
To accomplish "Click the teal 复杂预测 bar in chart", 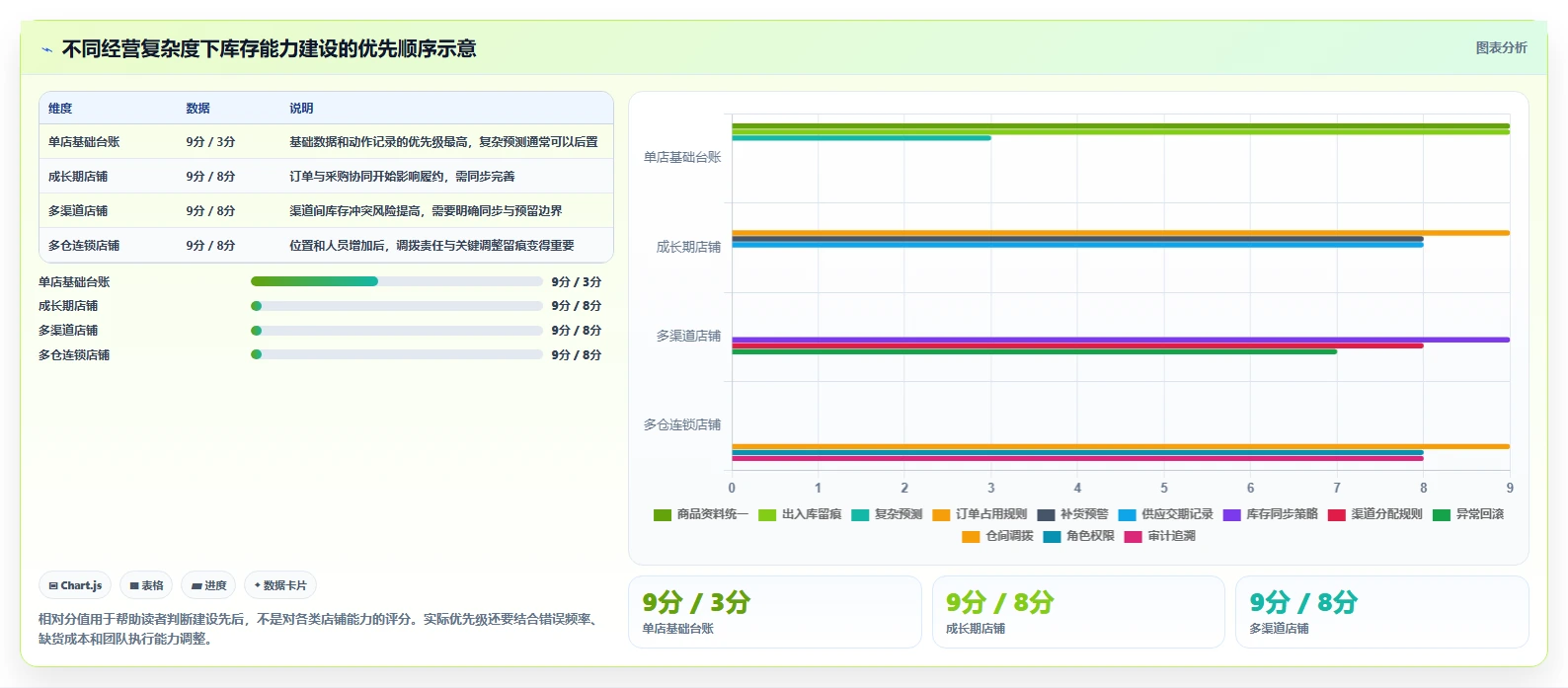I will pyautogui.click(x=861, y=138).
